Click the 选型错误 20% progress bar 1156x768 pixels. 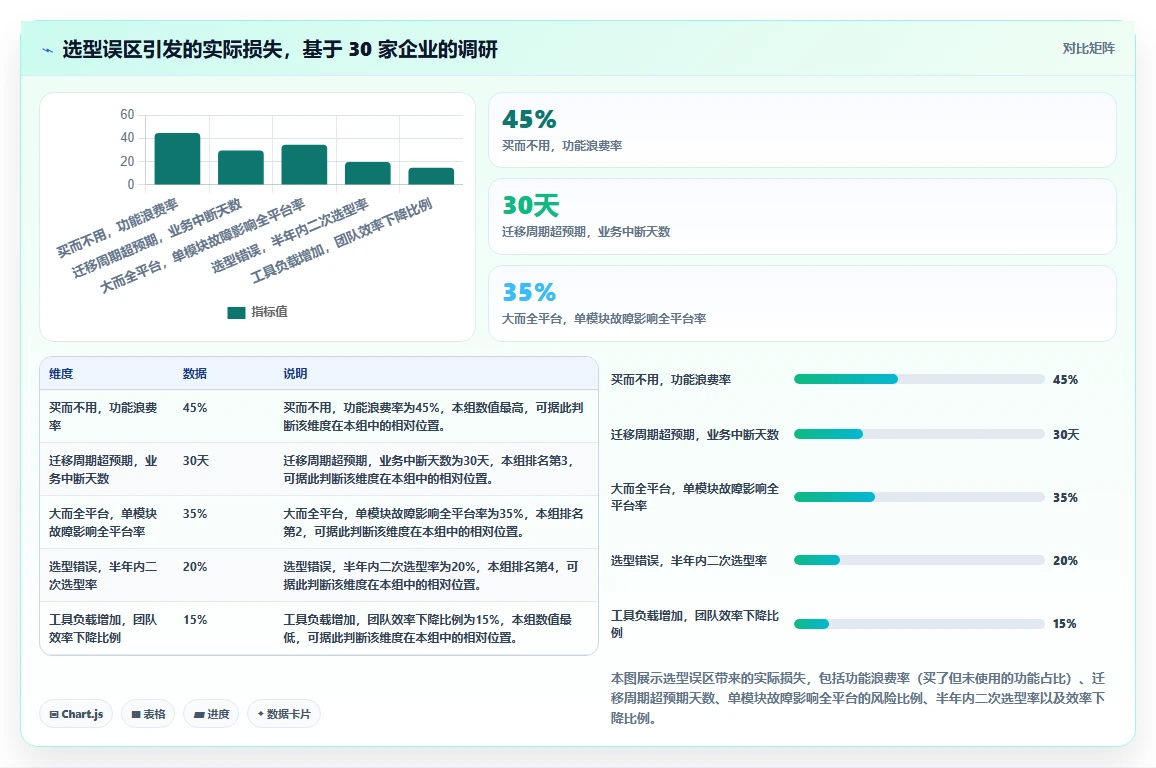click(919, 560)
